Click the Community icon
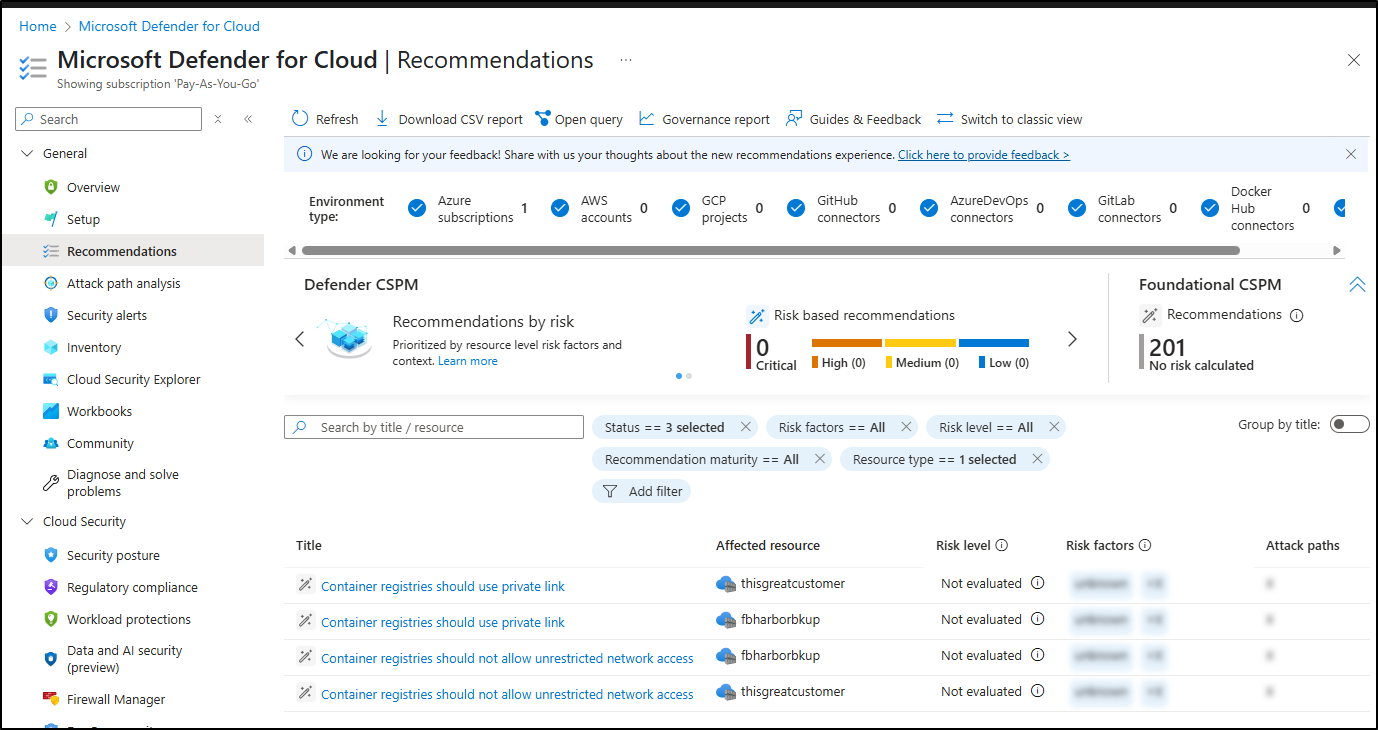This screenshot has height=730, width=1378. pos(51,443)
